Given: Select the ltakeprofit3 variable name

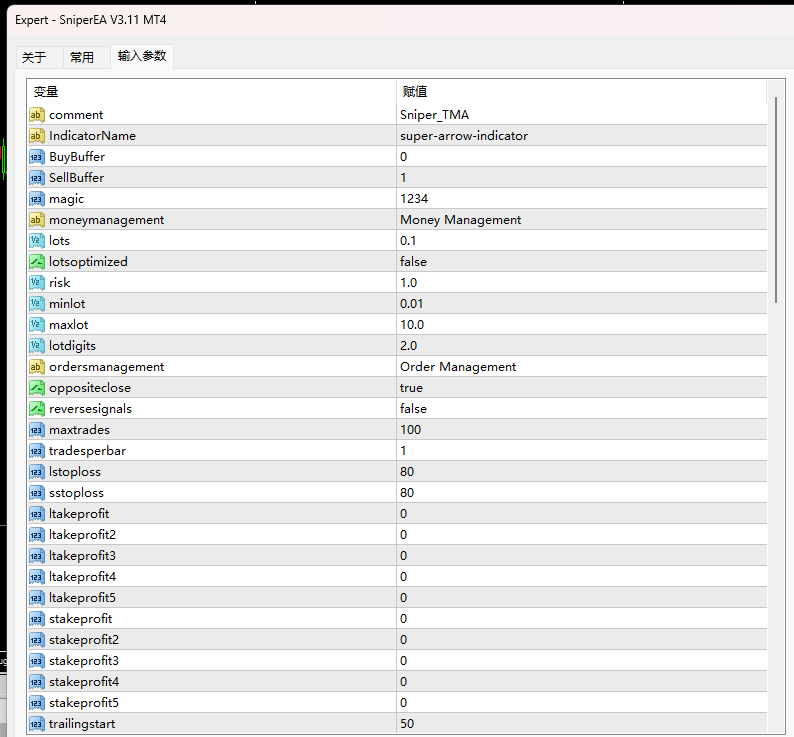Looking at the screenshot, I should 83,556.
